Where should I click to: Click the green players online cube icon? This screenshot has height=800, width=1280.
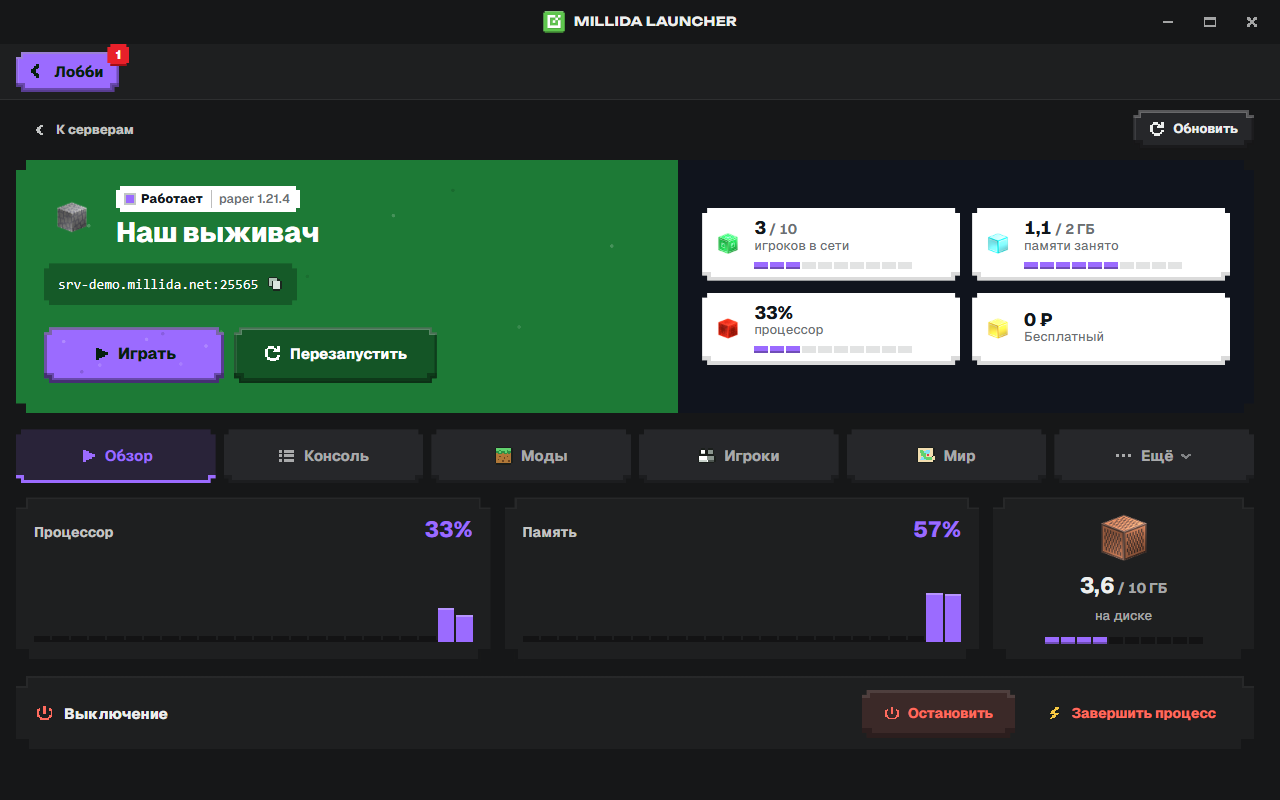coord(728,243)
